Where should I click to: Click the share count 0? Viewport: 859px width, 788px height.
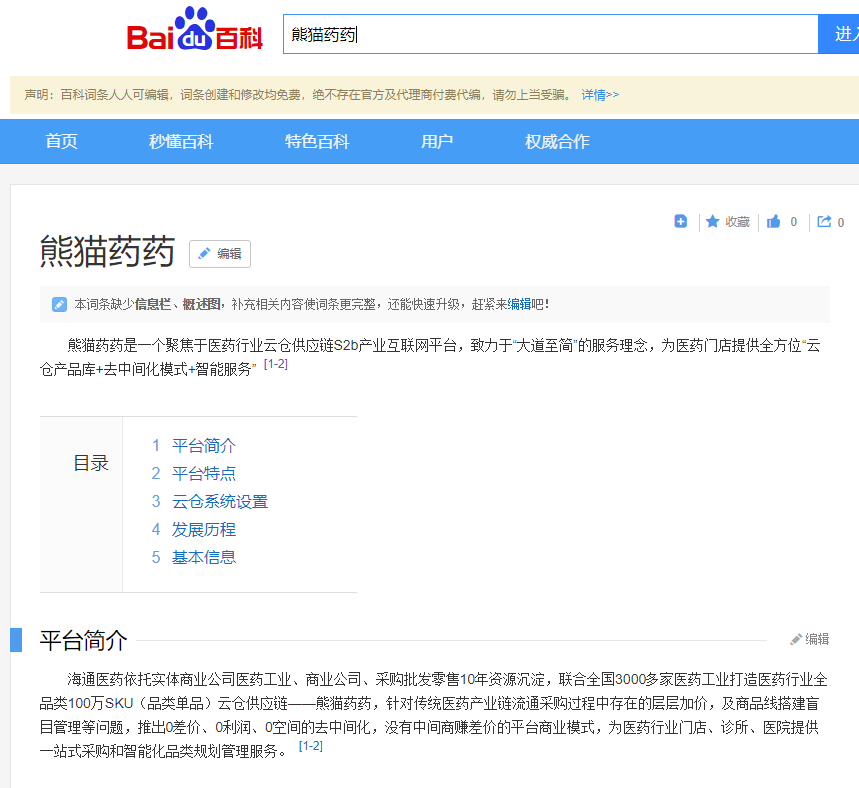tap(840, 222)
